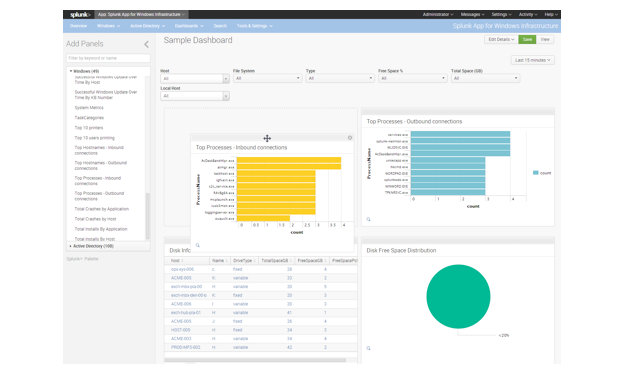Open the Dashboards menu
The width and height of the screenshot is (625, 375).
point(189,26)
